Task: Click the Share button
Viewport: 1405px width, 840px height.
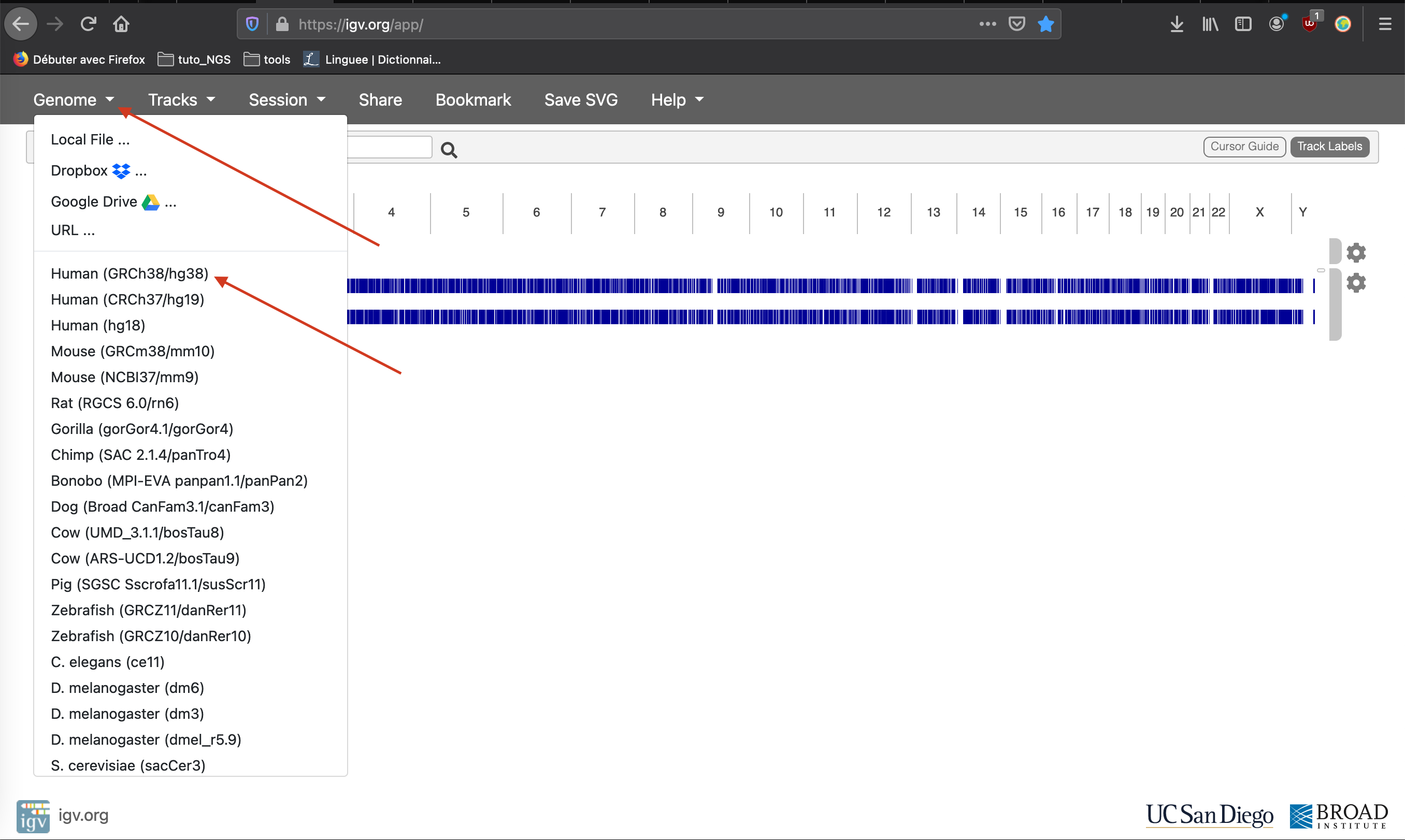Action: point(380,100)
